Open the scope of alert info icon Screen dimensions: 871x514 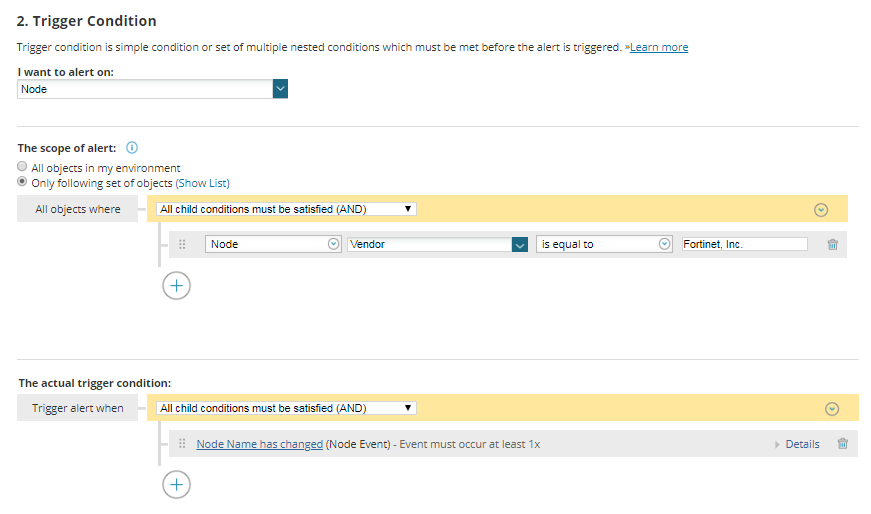click(x=132, y=148)
